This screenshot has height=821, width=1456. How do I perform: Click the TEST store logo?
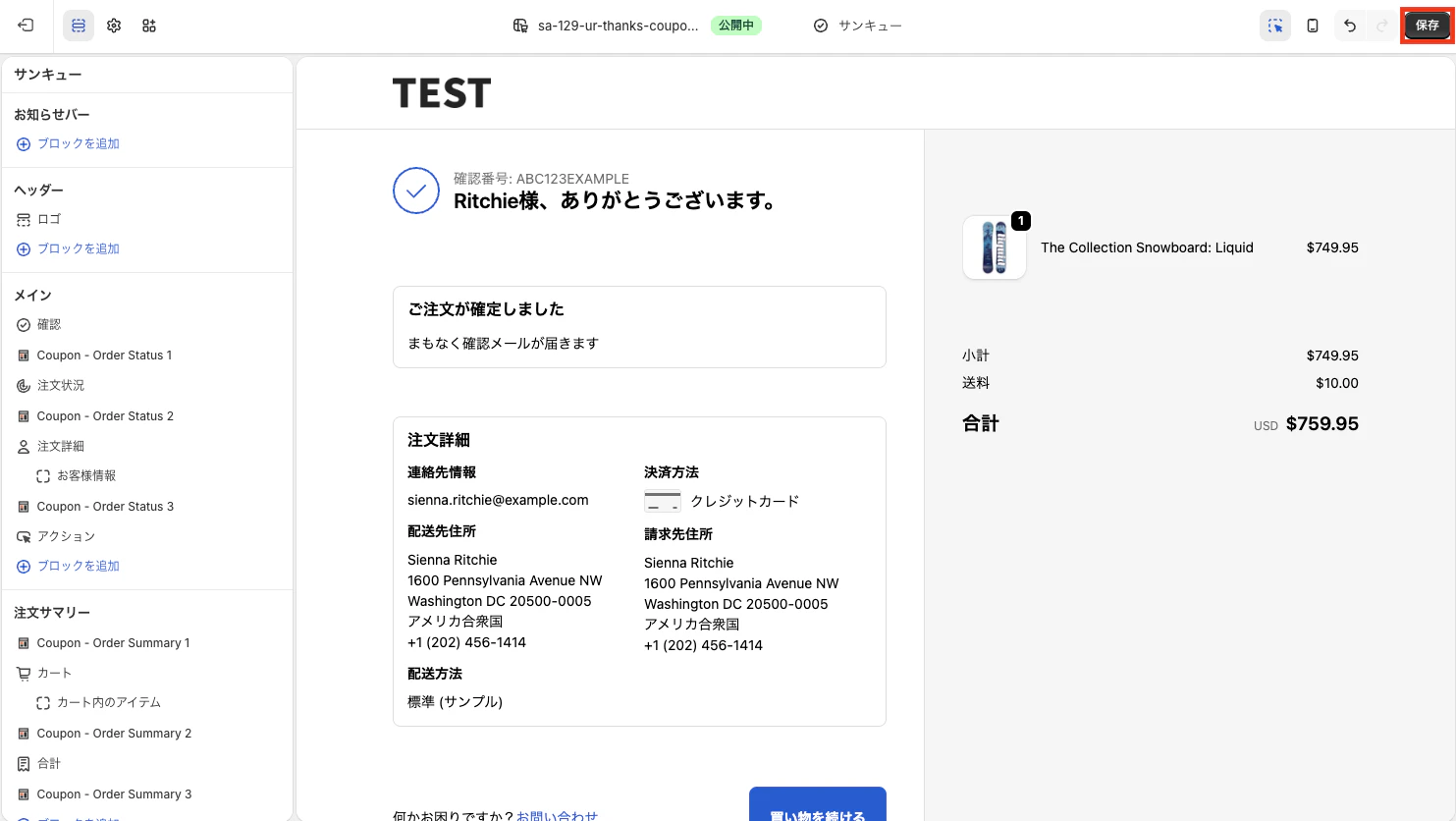442,93
